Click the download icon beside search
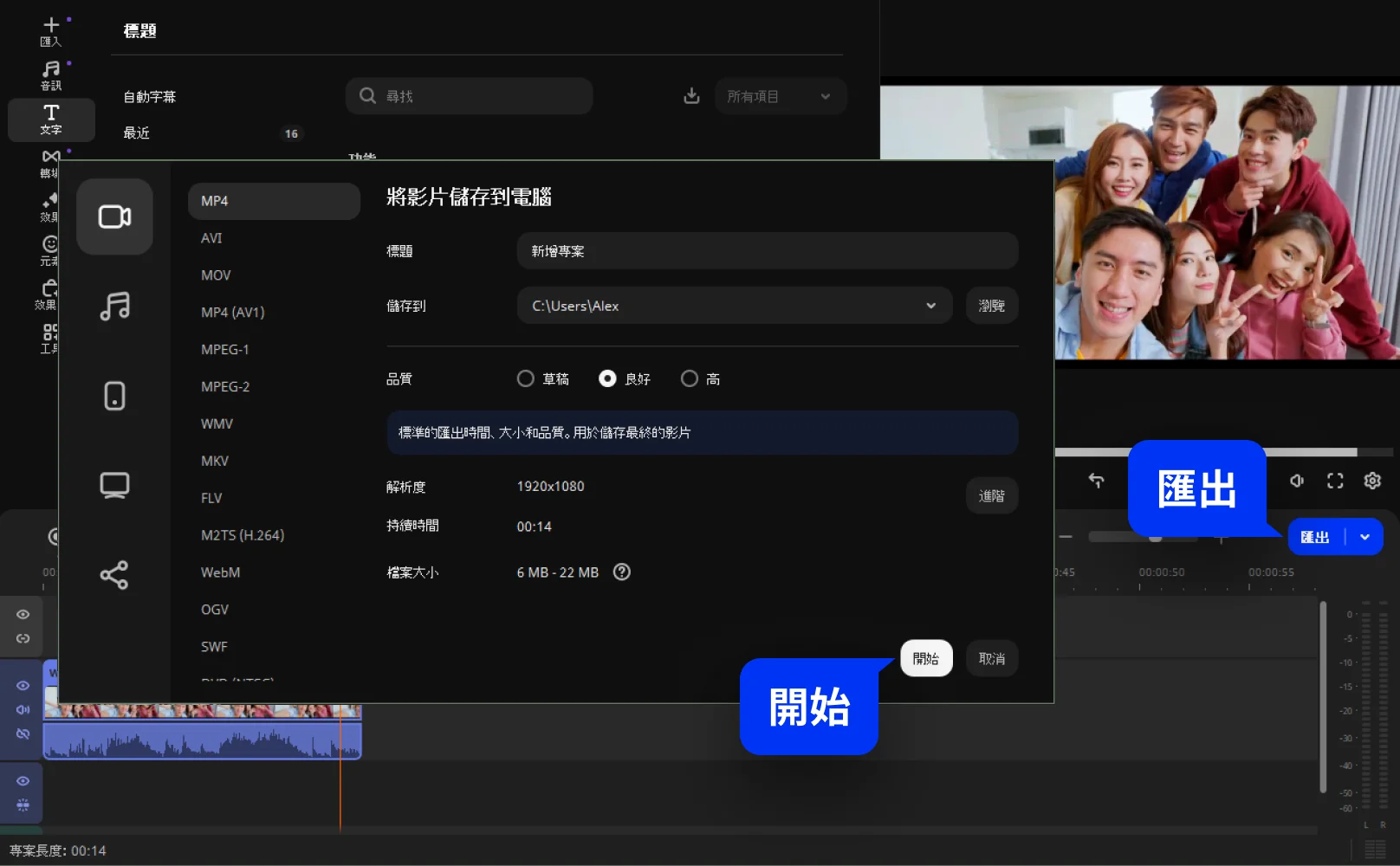The width and height of the screenshot is (1400, 866). click(x=691, y=96)
